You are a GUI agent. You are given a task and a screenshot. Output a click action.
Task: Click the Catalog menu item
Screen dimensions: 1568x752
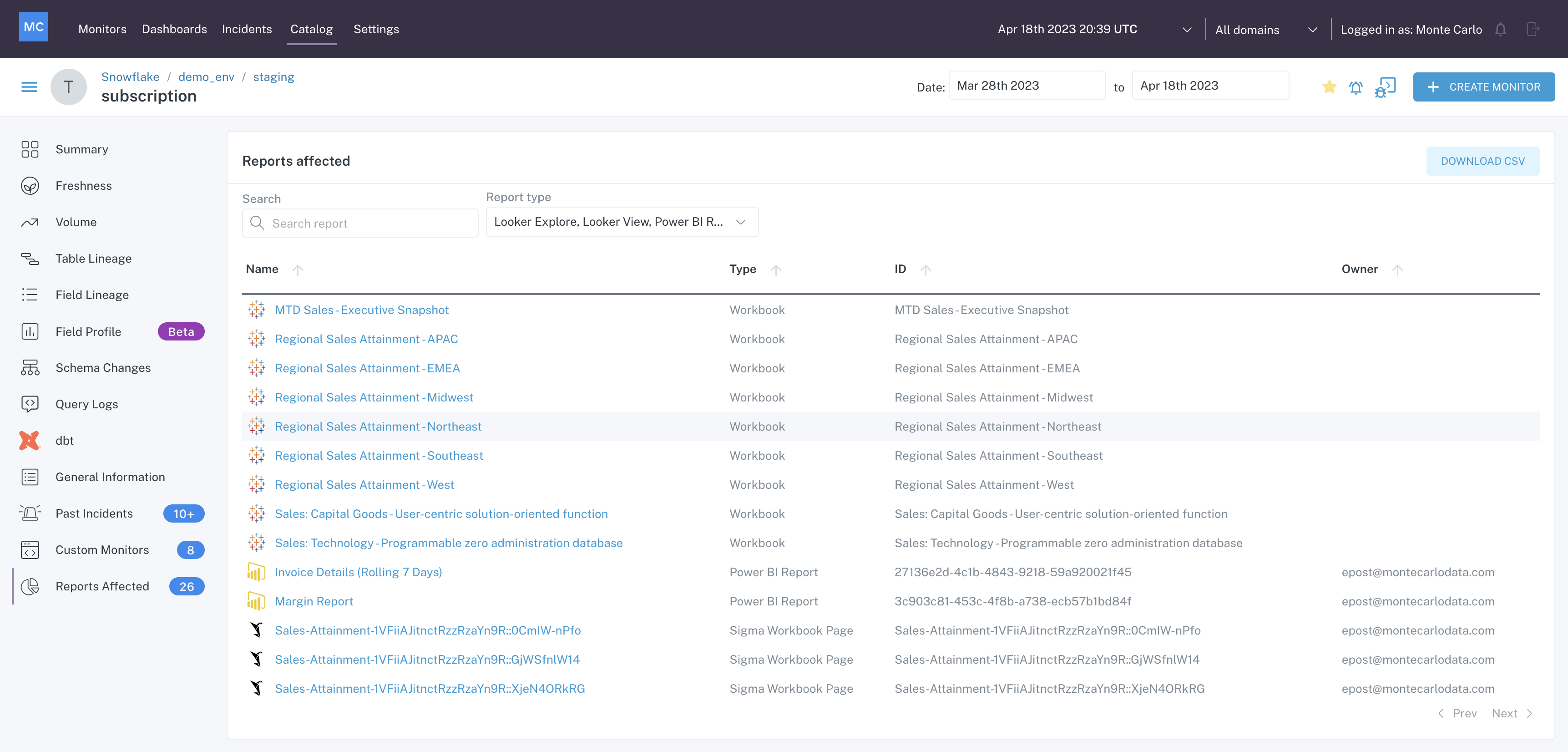(311, 29)
